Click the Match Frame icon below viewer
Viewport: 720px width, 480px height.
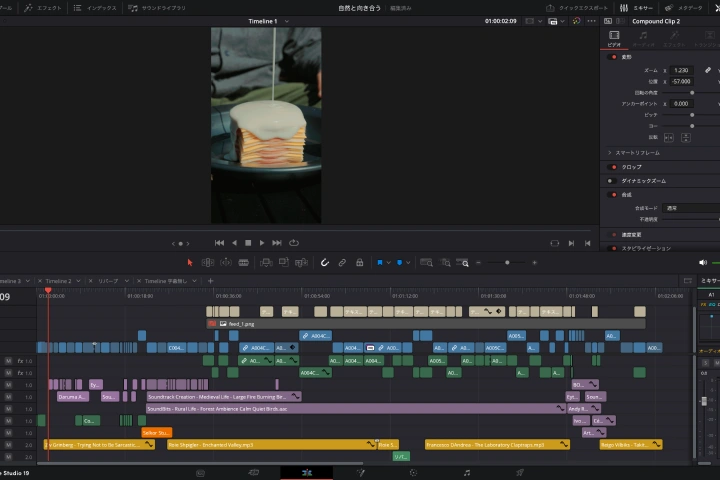(555, 243)
